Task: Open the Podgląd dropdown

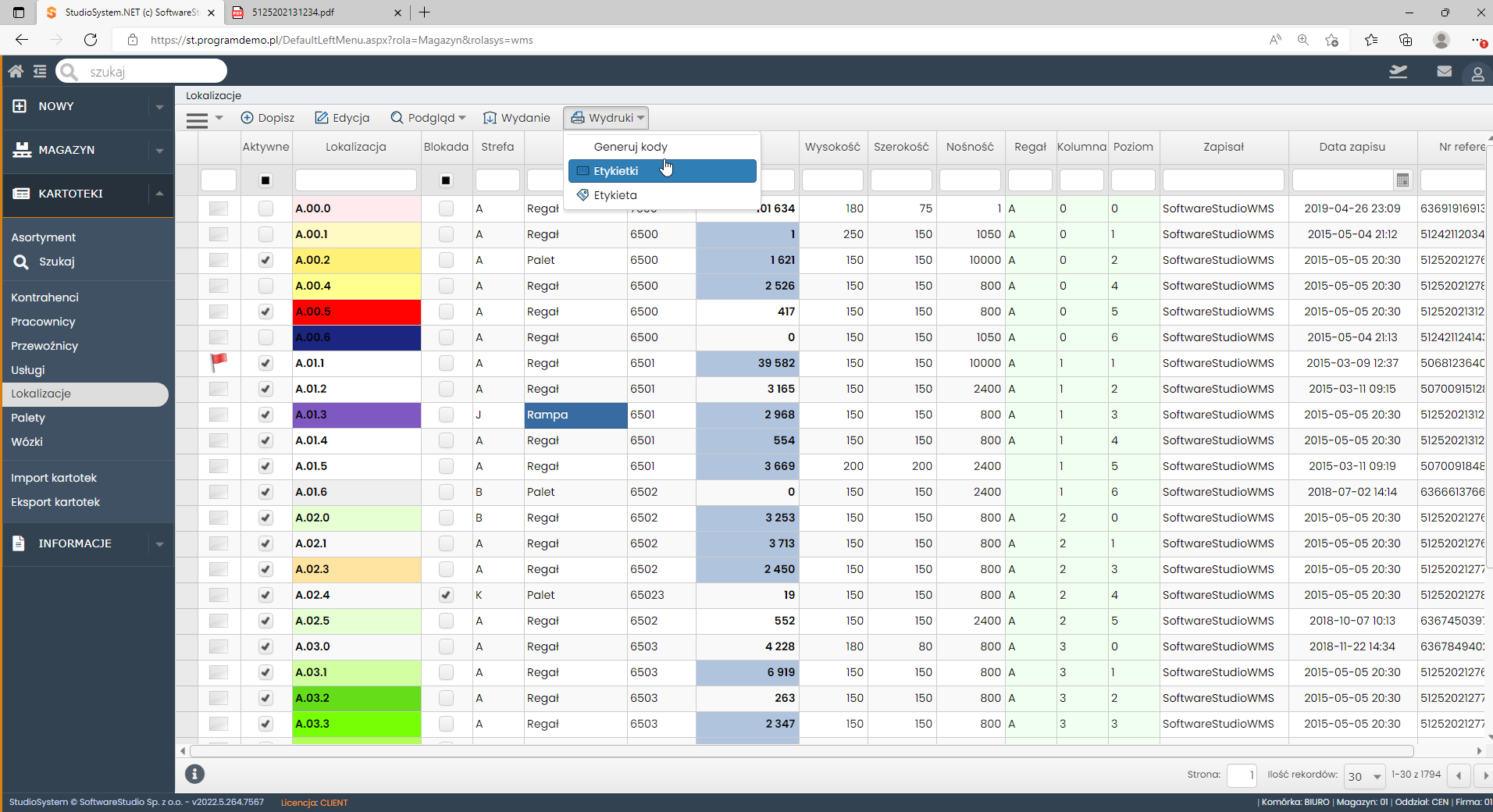Action: (428, 118)
